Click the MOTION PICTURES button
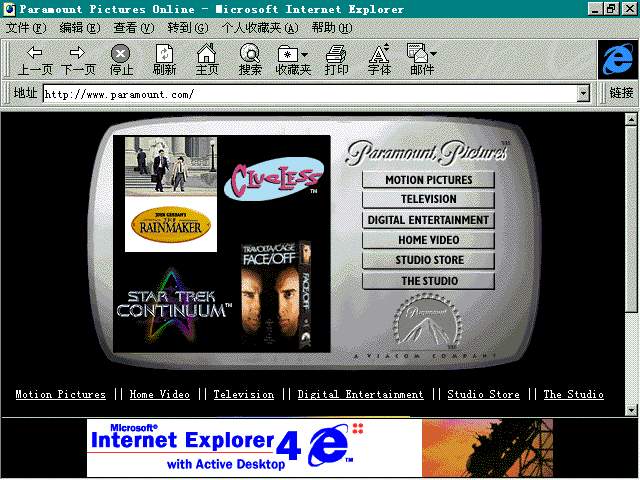 coord(428,180)
